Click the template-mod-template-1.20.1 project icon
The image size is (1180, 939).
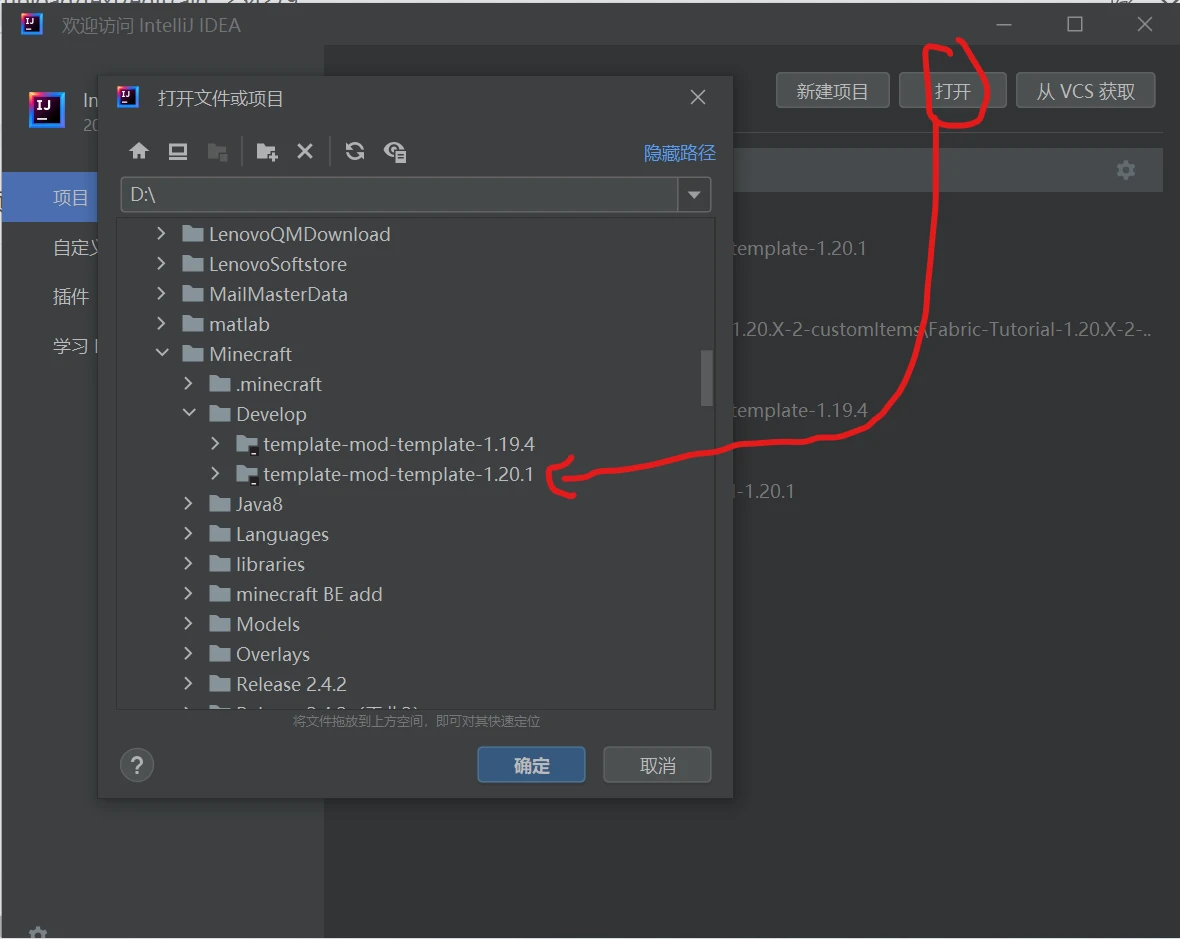pos(248,475)
